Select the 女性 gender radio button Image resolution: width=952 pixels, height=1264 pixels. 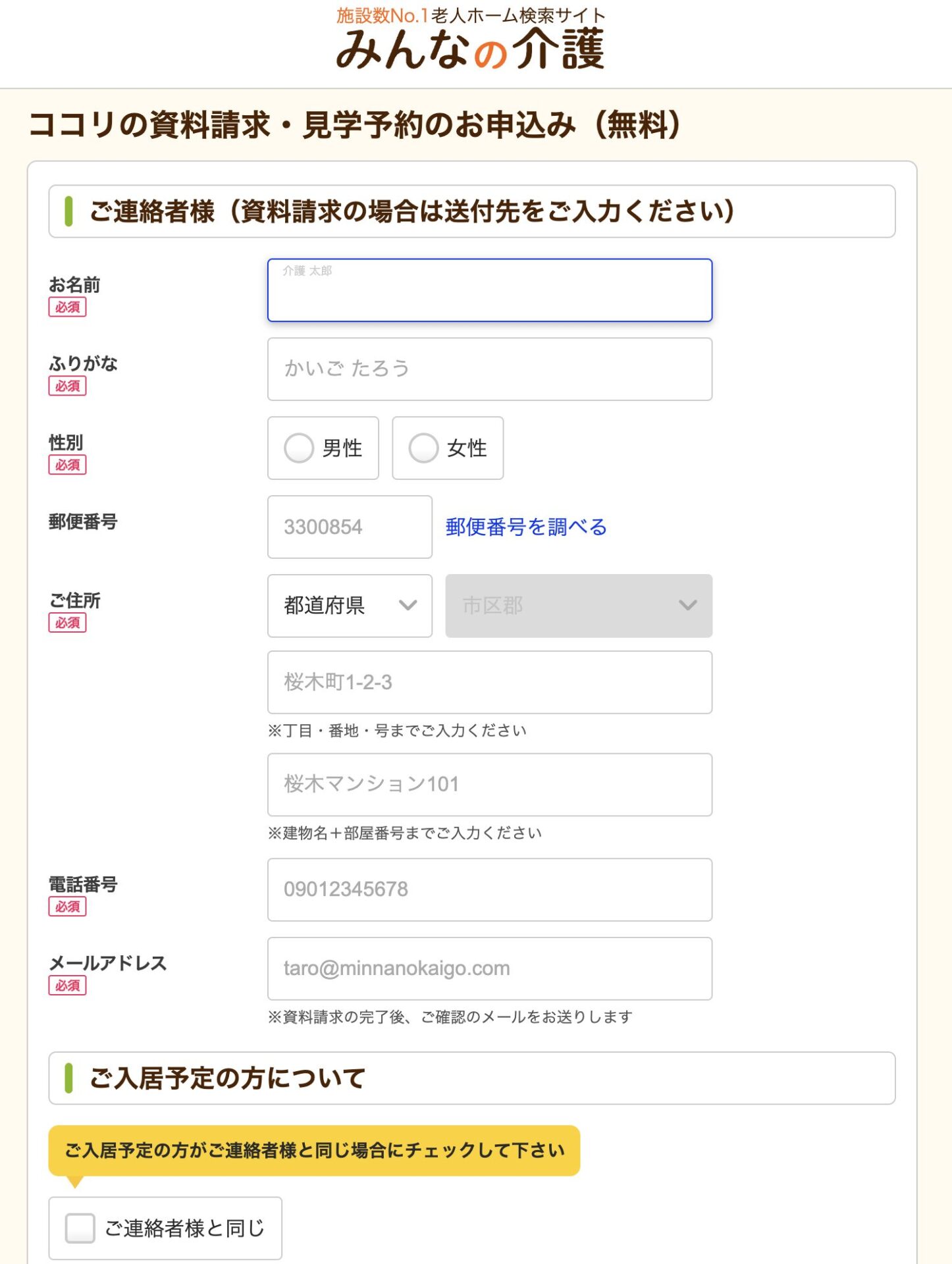click(x=425, y=448)
